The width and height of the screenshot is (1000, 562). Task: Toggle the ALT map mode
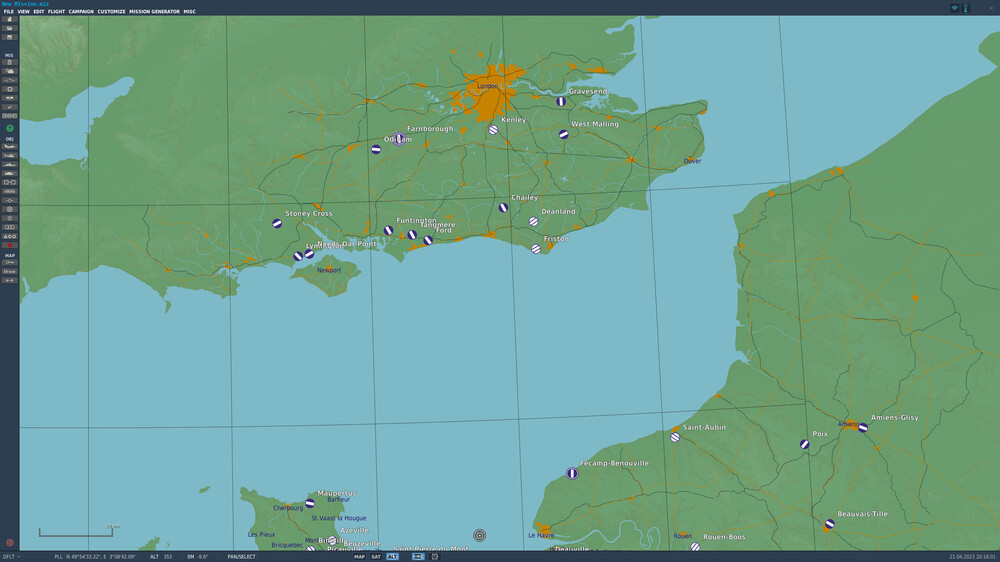393,556
